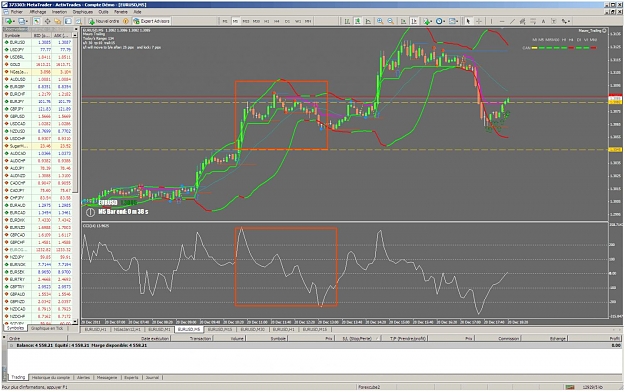This screenshot has height=392, width=625.
Task: Open the EURUSD,M15 chart tab after EURUSD,M5
Action: pyautogui.click(x=220, y=330)
